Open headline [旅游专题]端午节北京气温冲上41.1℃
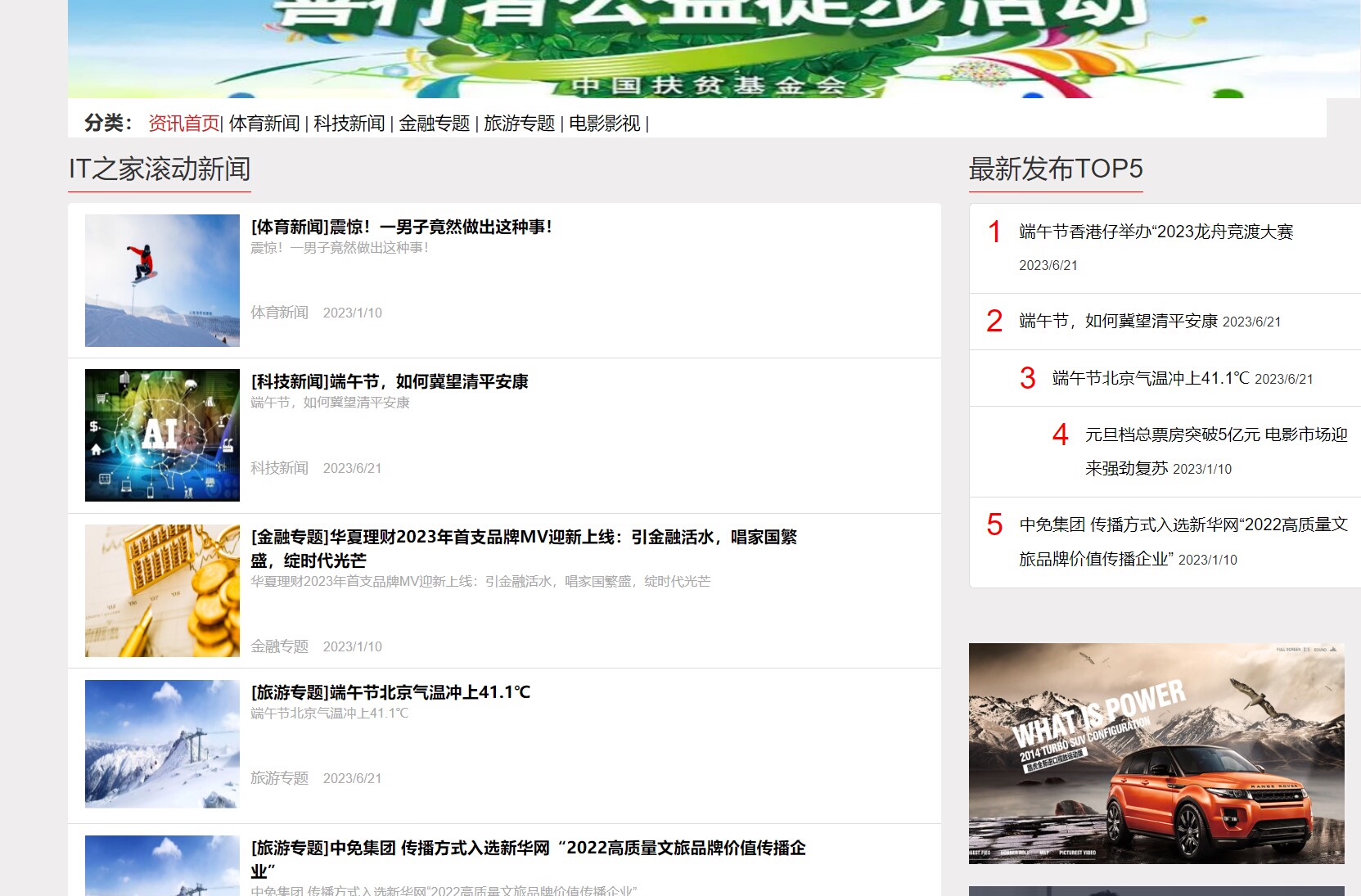The image size is (1361, 896). [x=390, y=692]
